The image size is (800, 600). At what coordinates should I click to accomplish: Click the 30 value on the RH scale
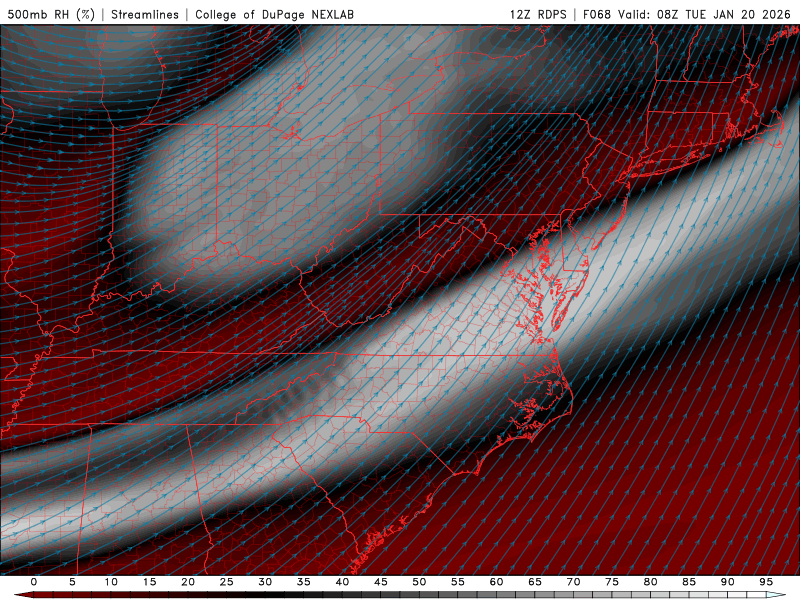coord(265,582)
